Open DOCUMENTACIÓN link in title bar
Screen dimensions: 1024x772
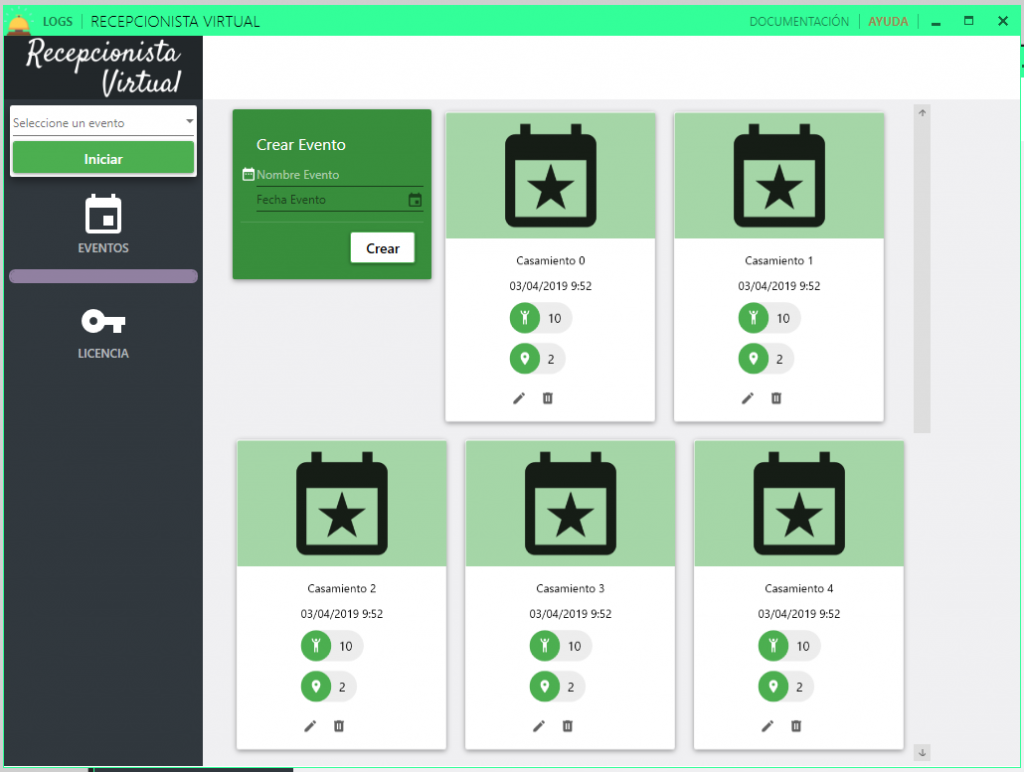point(799,22)
